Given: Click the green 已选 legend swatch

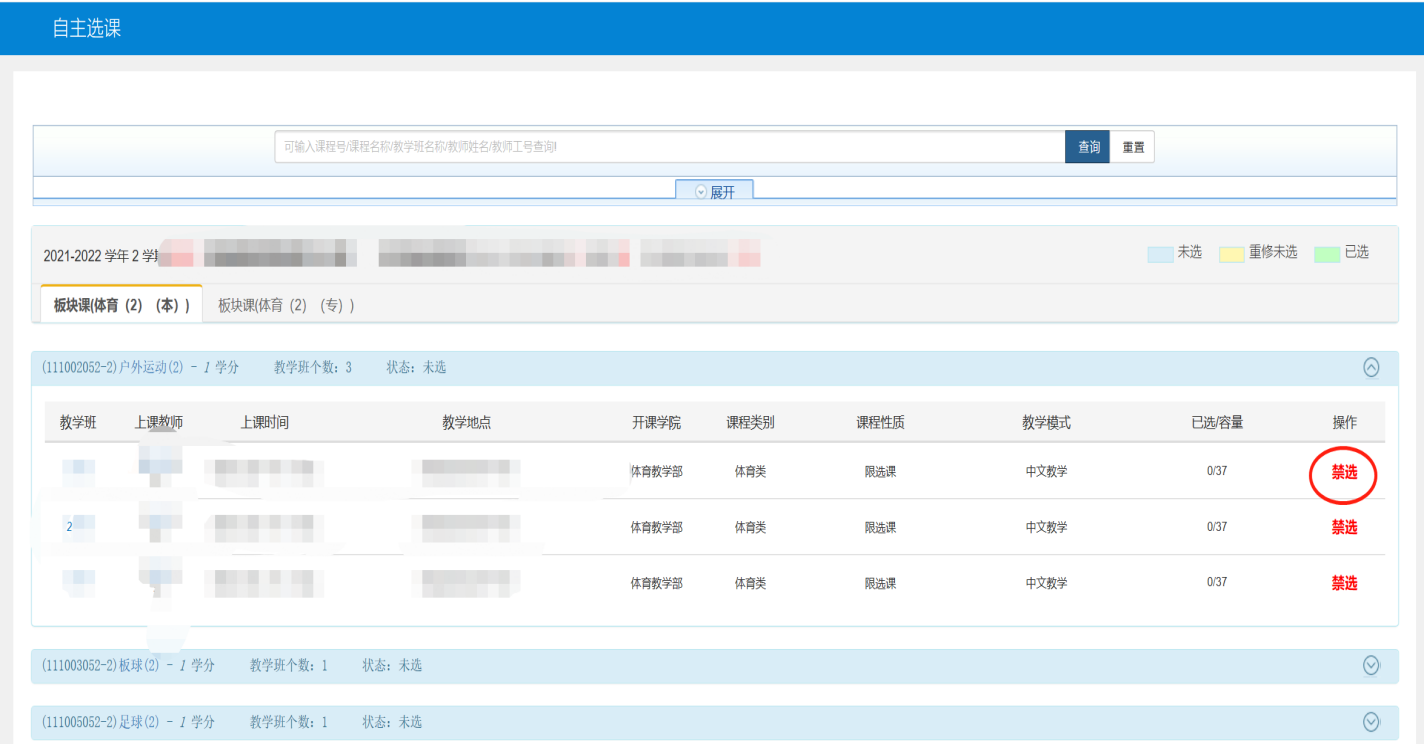Looking at the screenshot, I should coord(1327,254).
